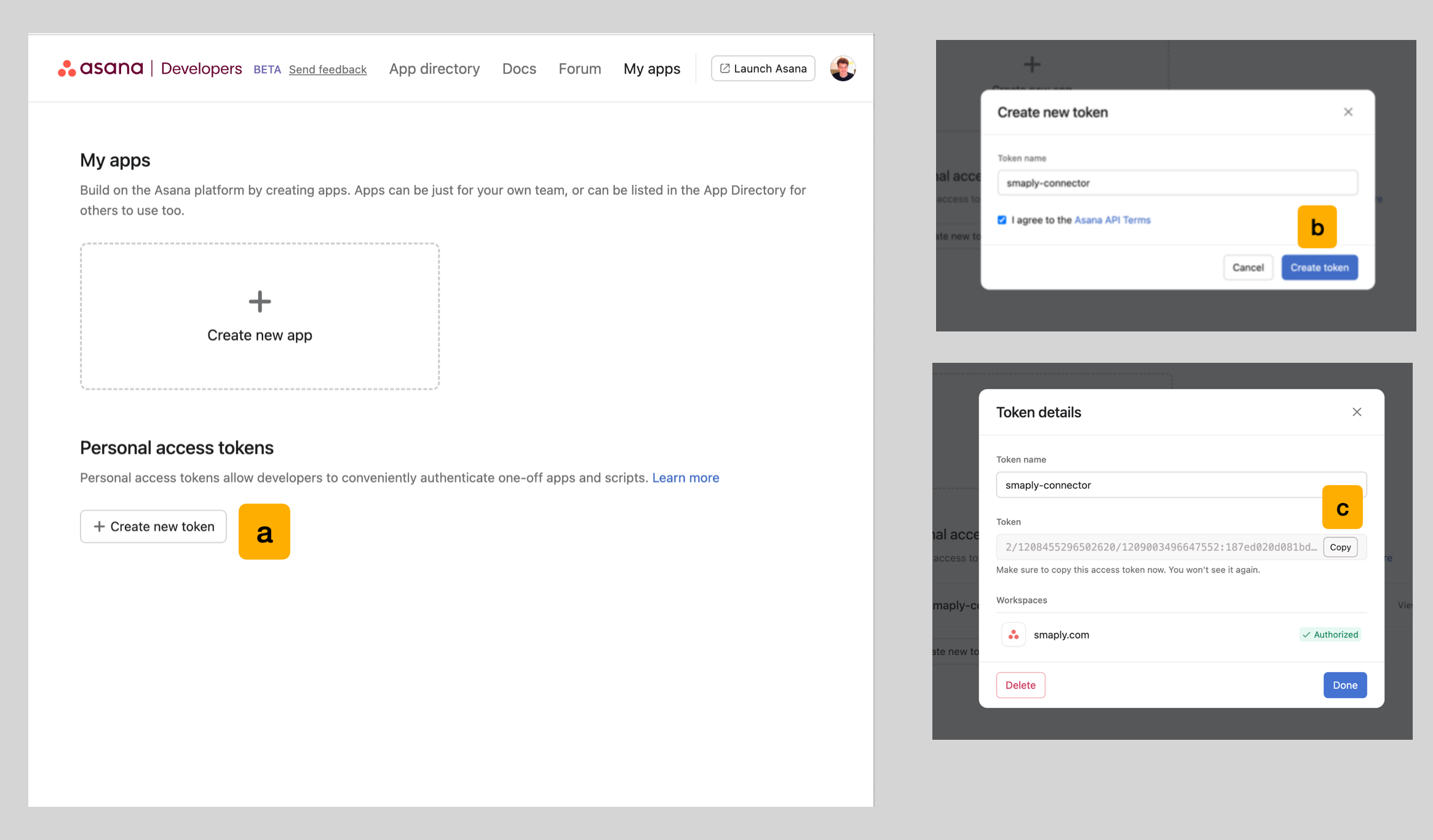The height and width of the screenshot is (840, 1433).
Task: Focus Token name field in Create new token dialog
Action: tap(1177, 183)
